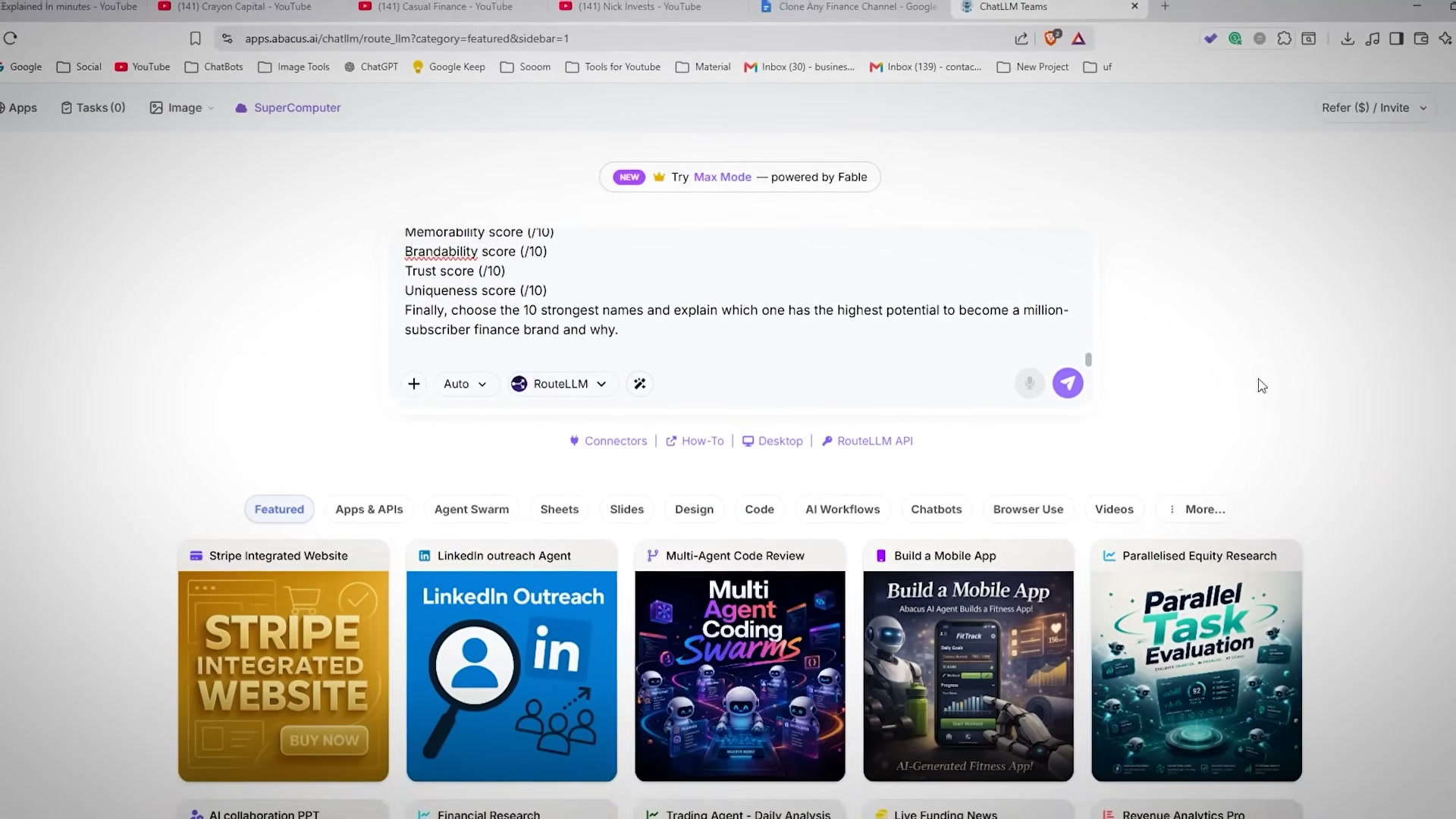Viewport: 1456px width, 819px height.
Task: Open the Google bookmark
Action: coord(20,67)
